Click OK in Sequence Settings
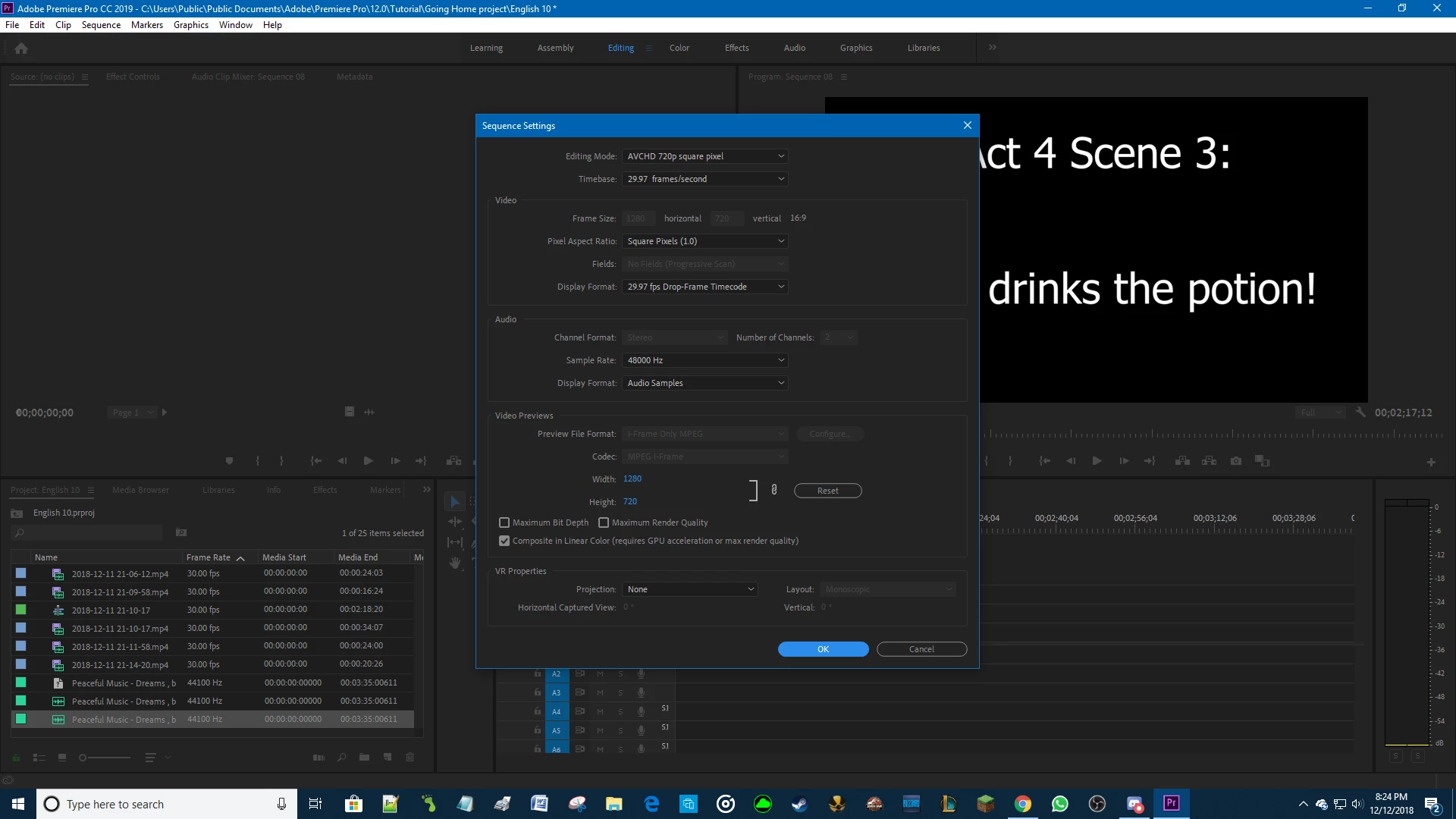This screenshot has width=1456, height=819. click(x=823, y=649)
